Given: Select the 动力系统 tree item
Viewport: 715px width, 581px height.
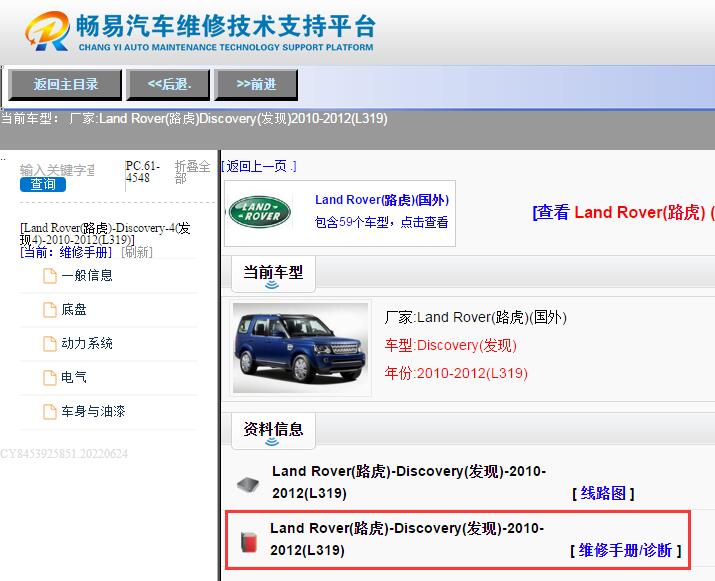Looking at the screenshot, I should [87, 343].
